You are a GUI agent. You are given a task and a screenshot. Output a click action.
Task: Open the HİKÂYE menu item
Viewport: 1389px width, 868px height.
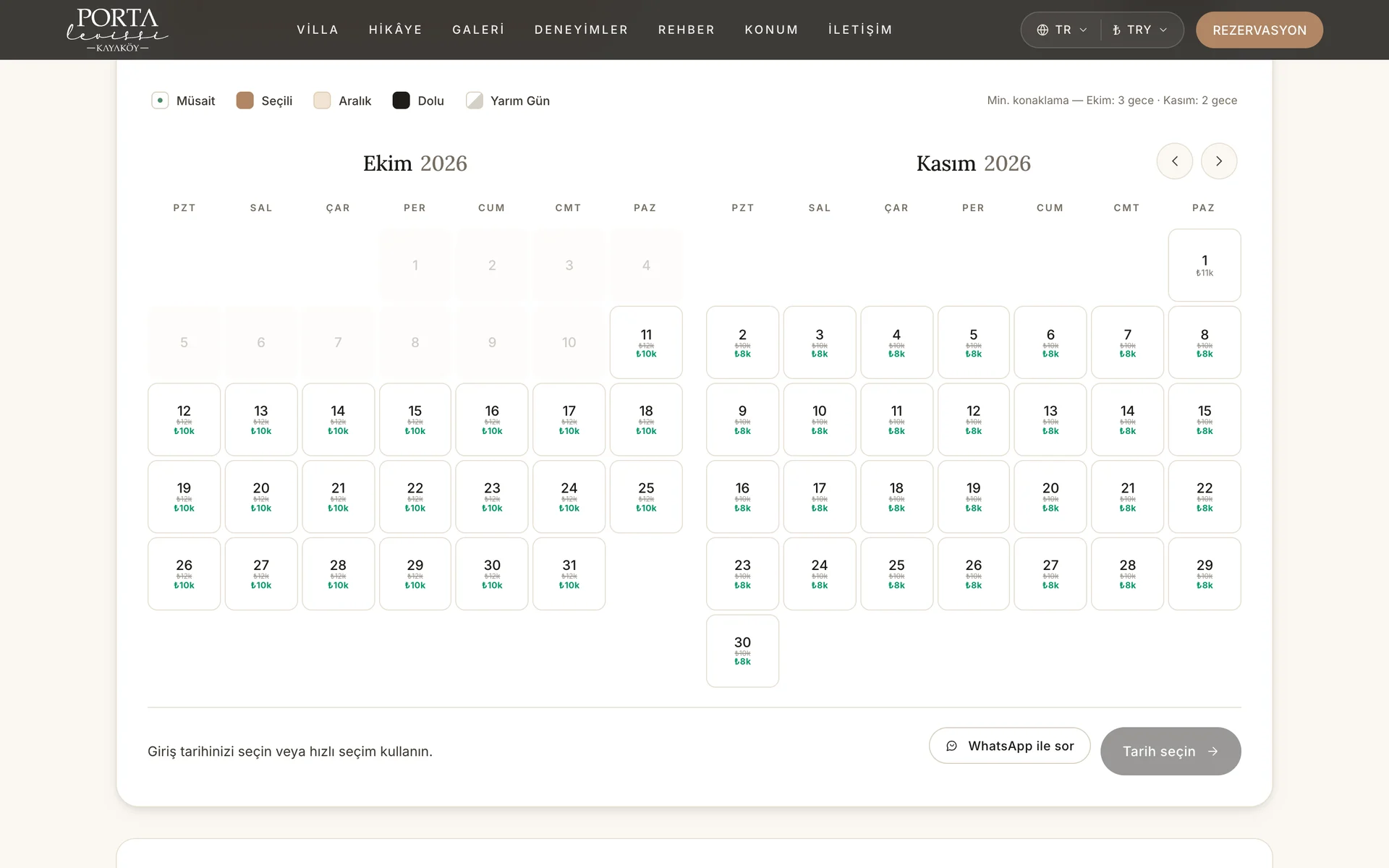click(x=396, y=30)
